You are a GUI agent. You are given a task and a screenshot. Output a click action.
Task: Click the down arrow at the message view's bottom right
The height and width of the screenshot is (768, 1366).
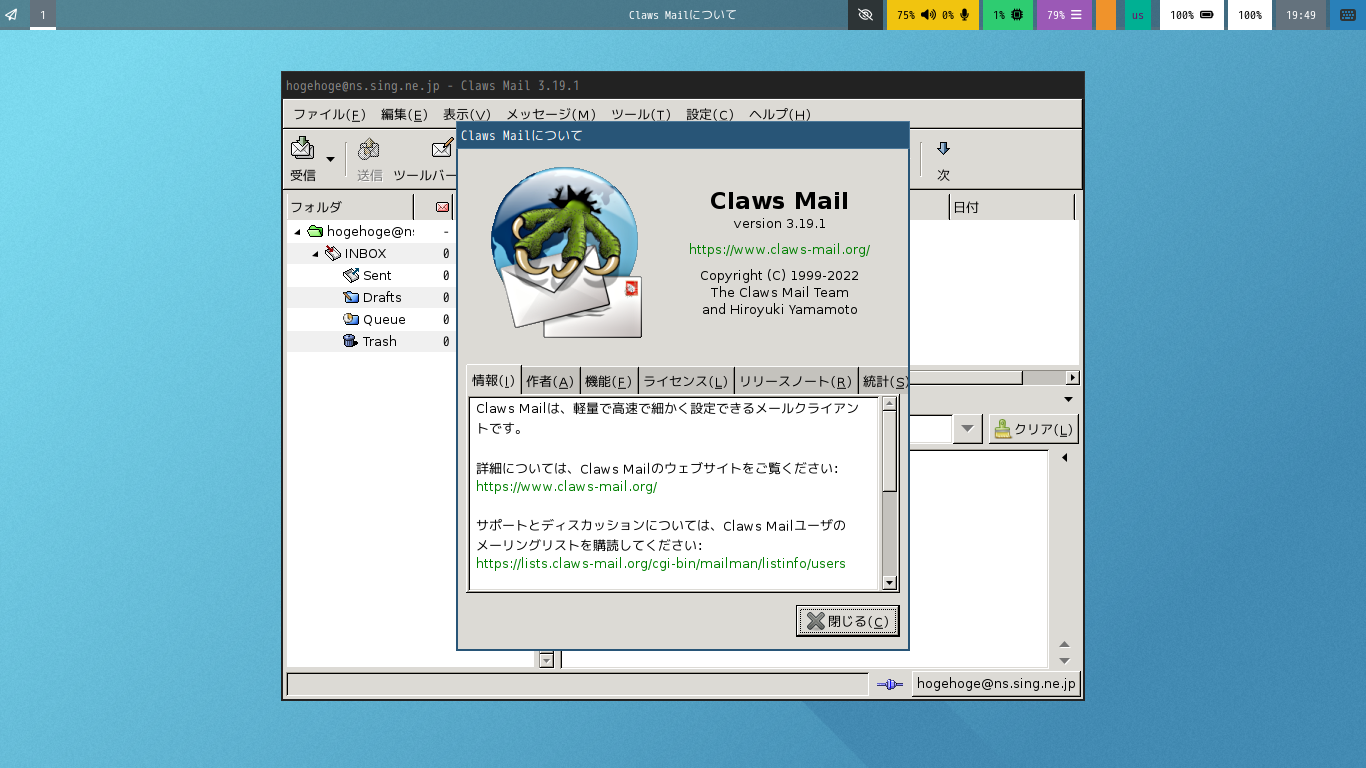(x=1064, y=661)
